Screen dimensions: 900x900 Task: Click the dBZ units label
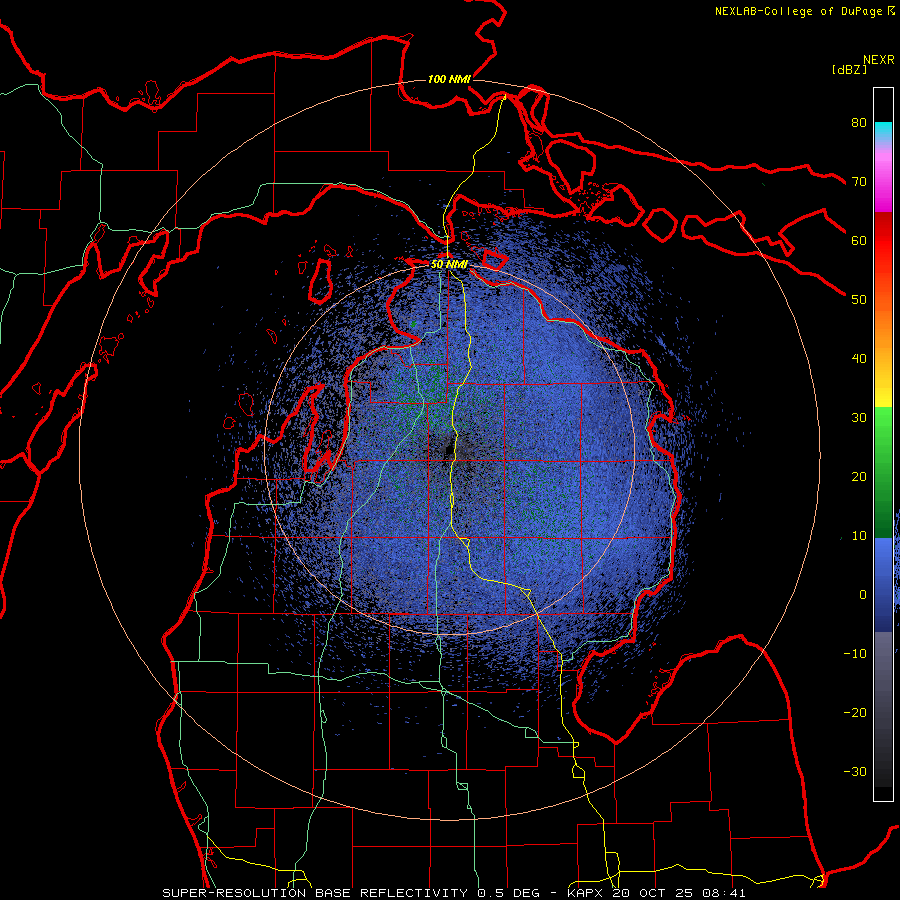[x=849, y=69]
